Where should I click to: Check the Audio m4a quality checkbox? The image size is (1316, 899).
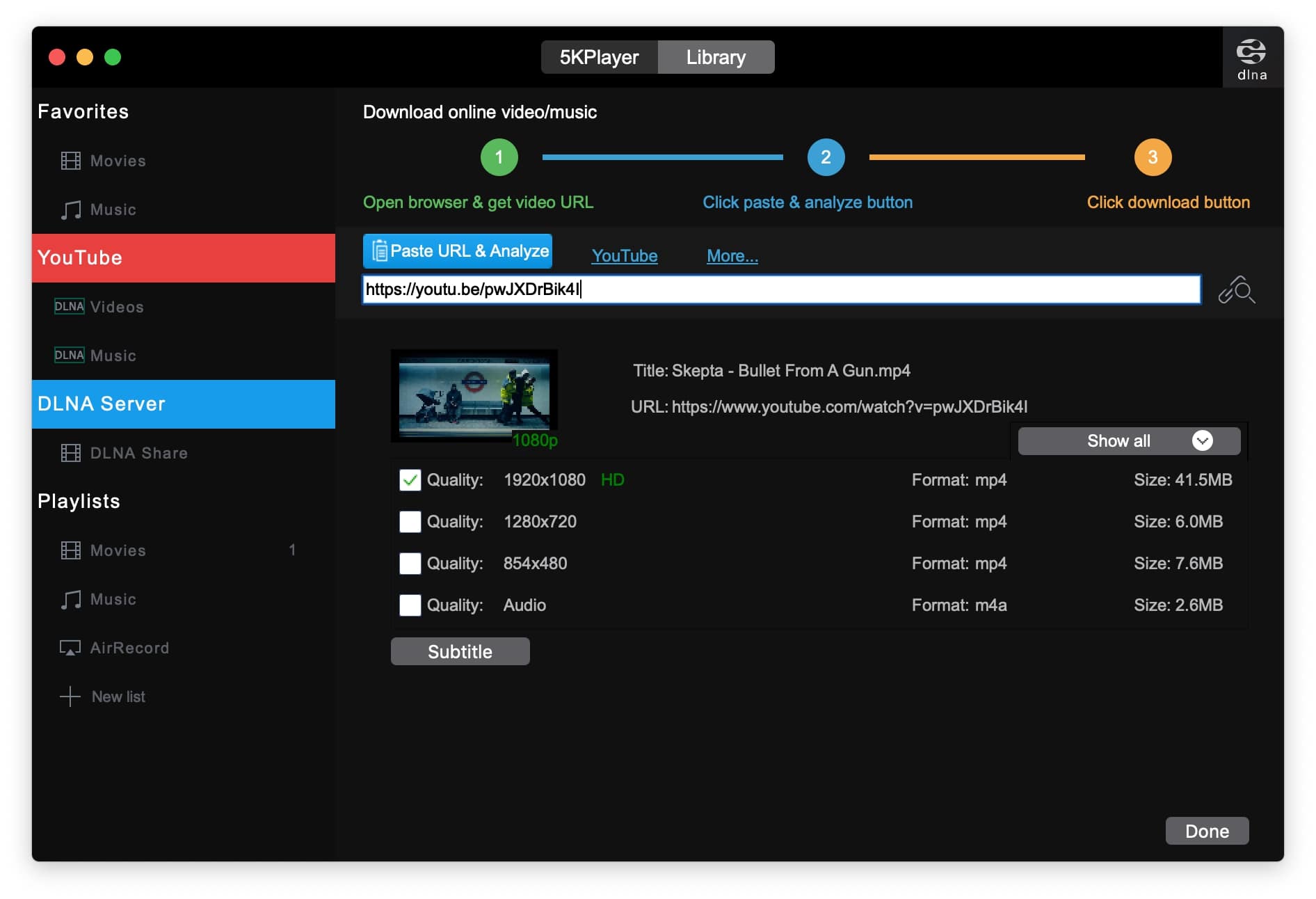[410, 605]
